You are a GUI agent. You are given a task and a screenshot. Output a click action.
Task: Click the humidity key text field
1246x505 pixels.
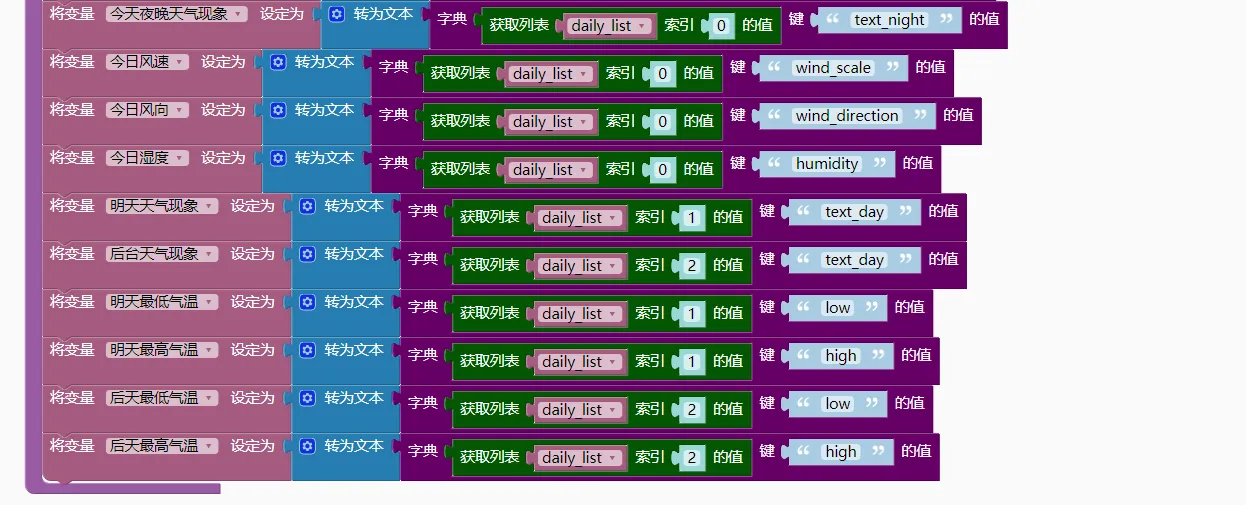click(x=826, y=164)
